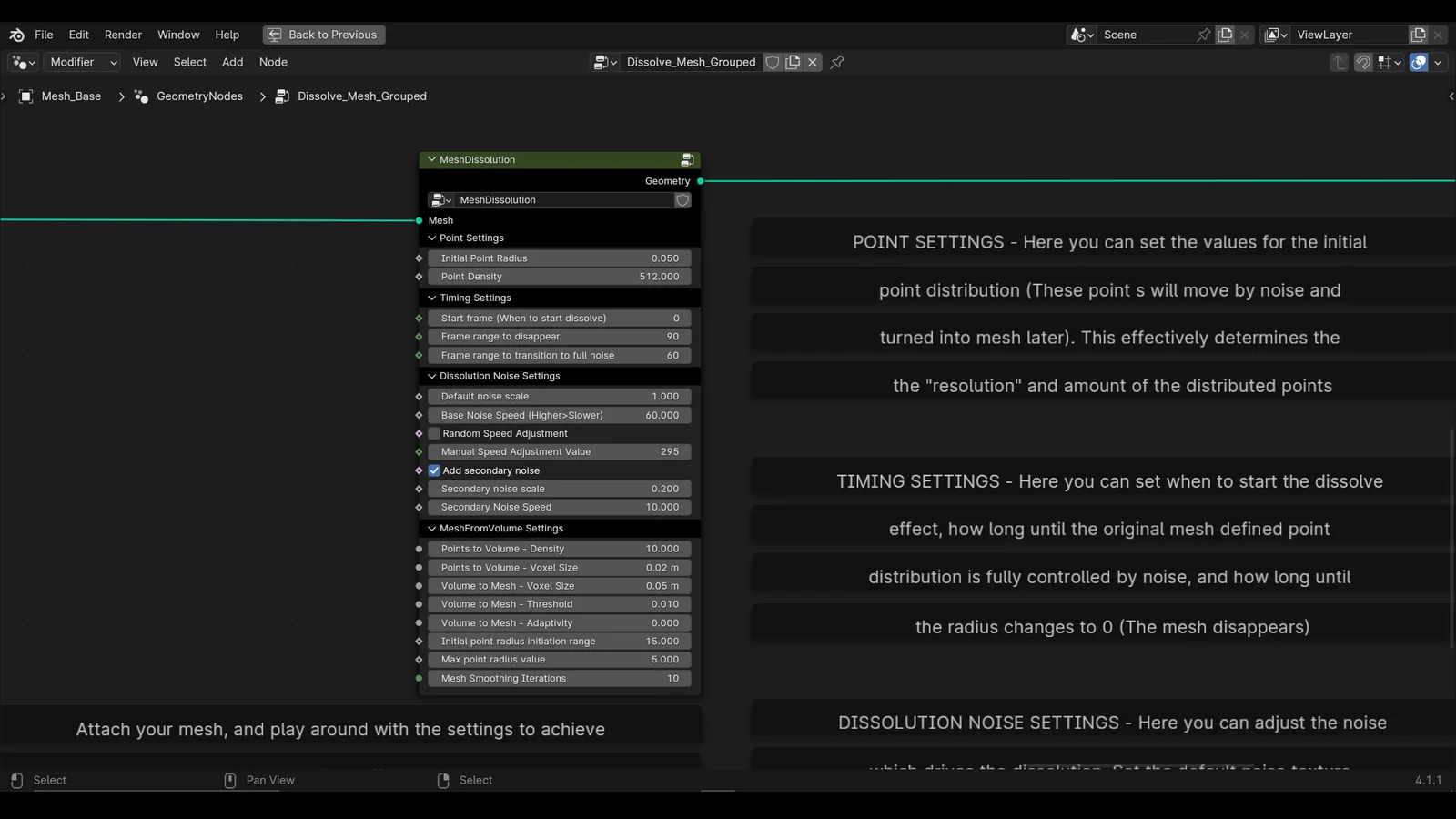Unlink the Dissolve_Mesh_Grouped node tree
Image resolution: width=1456 pixels, height=819 pixels.
point(813,62)
